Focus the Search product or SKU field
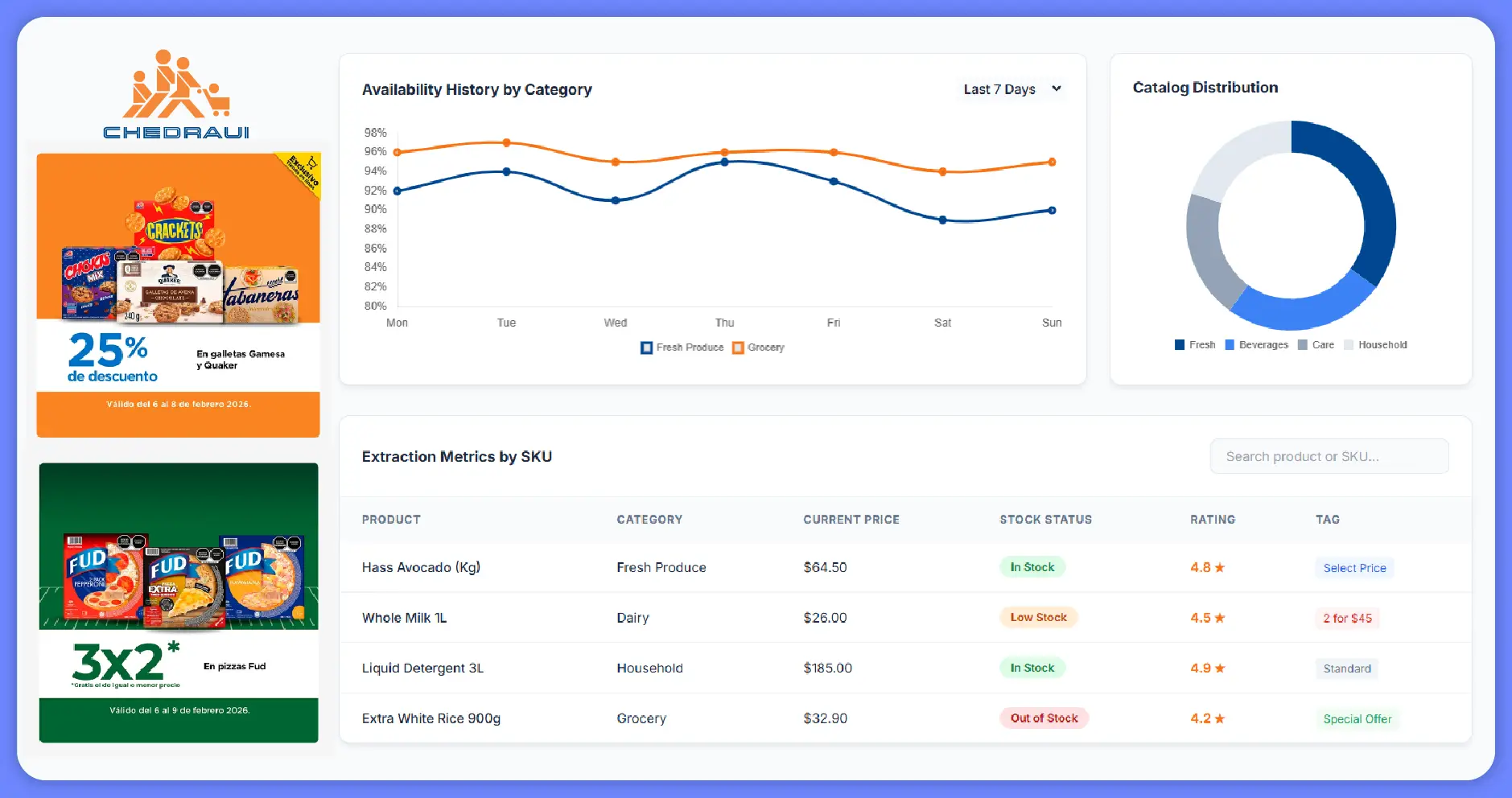 (x=1329, y=457)
